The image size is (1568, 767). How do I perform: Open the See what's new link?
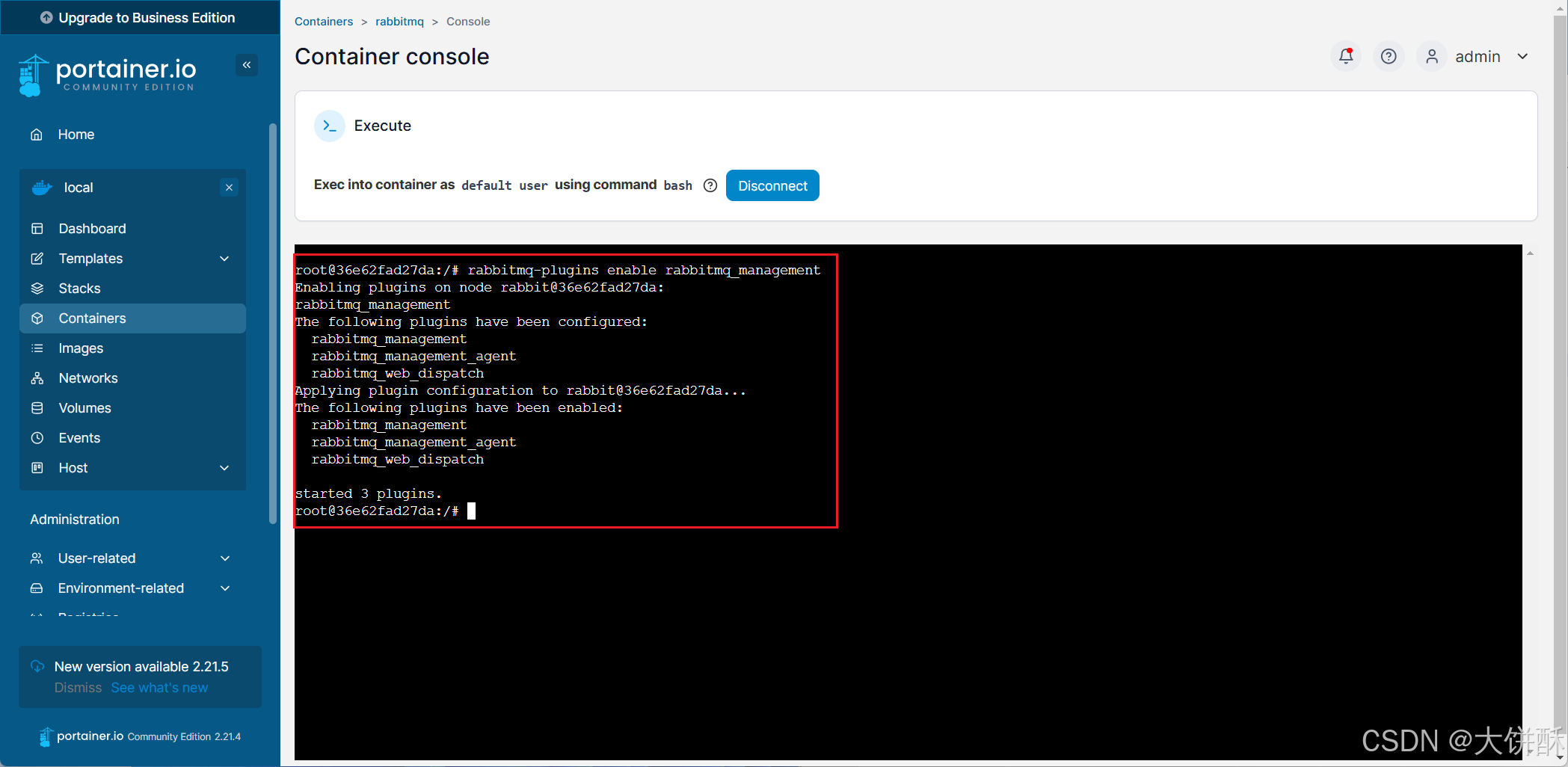pos(160,688)
